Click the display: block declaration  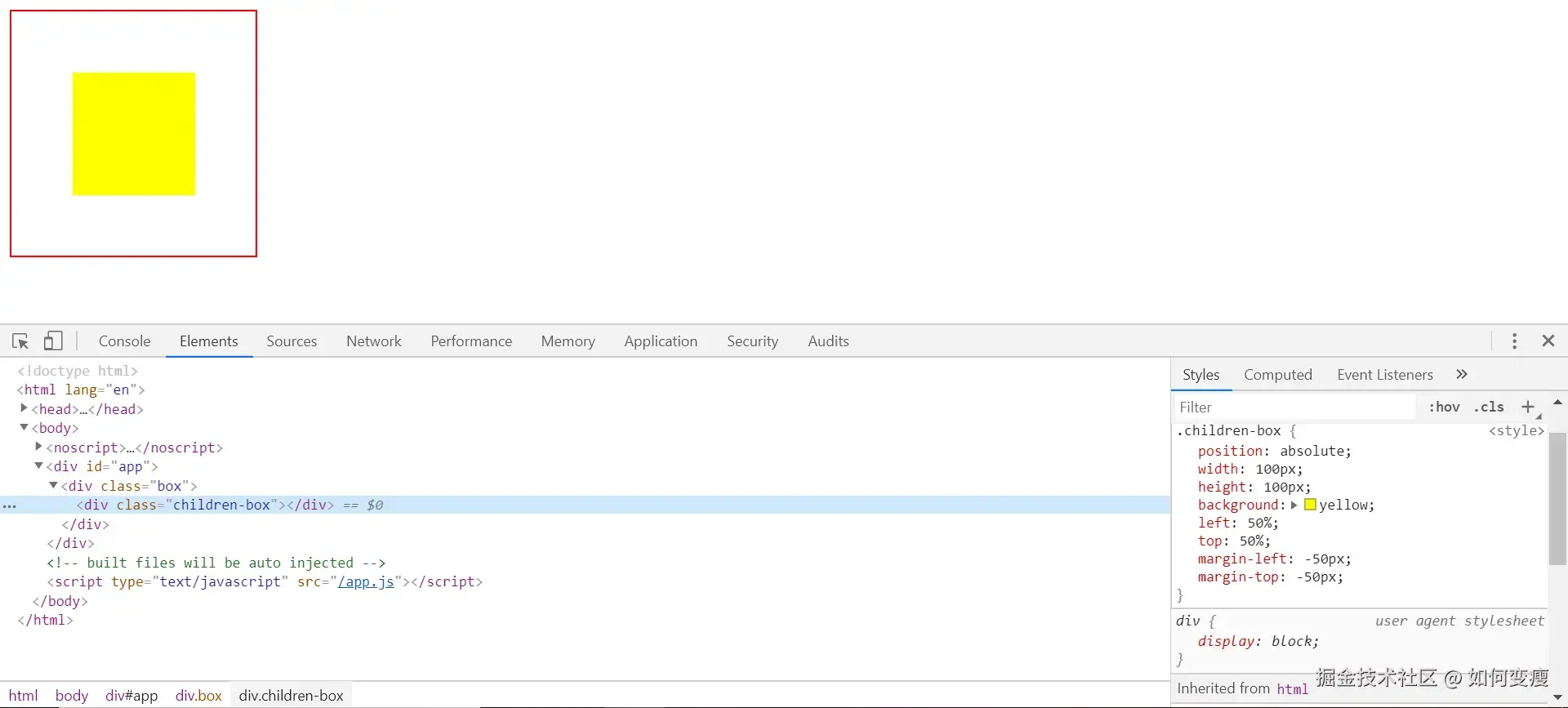point(1258,641)
